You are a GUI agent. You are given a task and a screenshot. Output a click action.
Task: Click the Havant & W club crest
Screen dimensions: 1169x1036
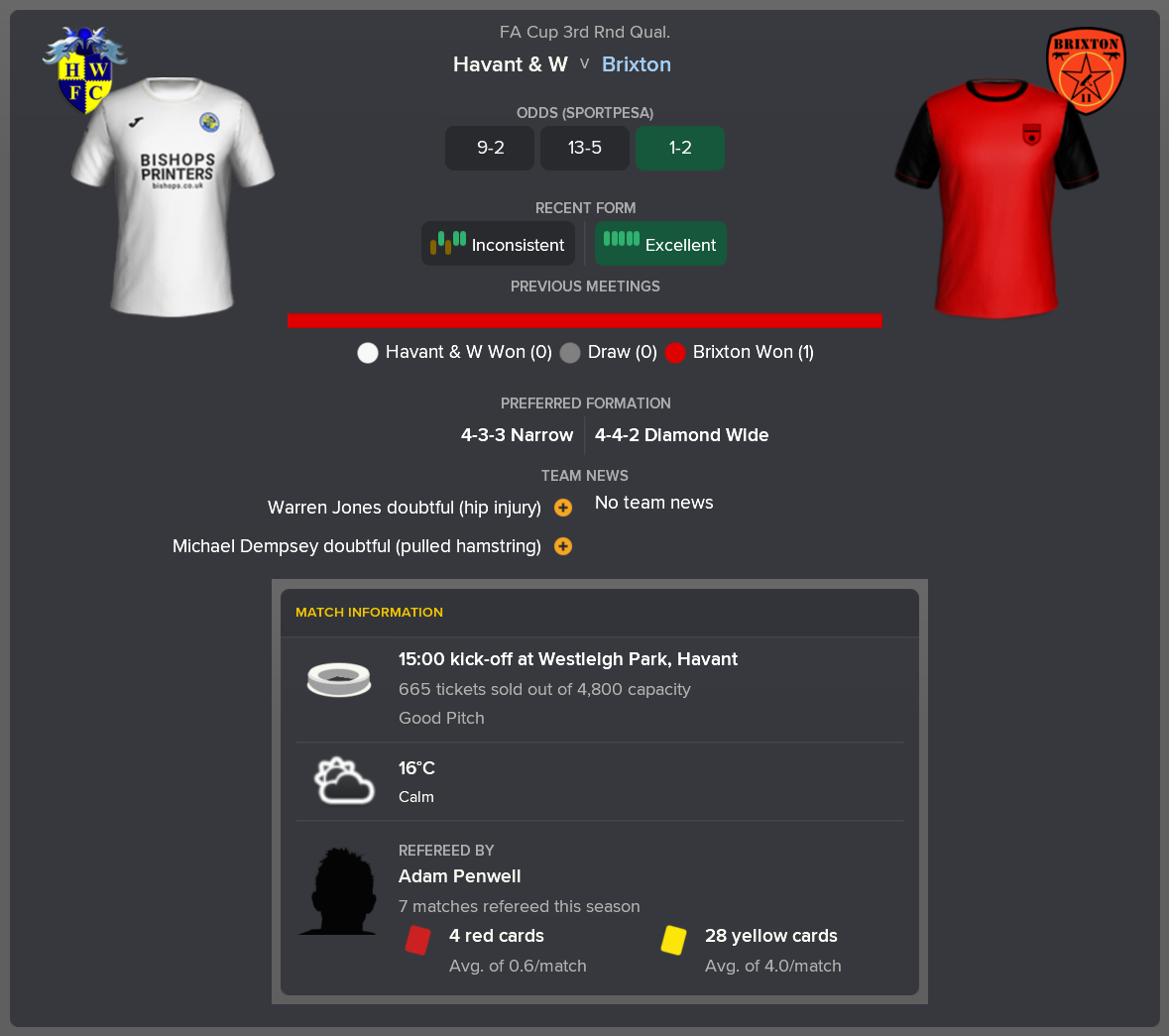[x=84, y=70]
